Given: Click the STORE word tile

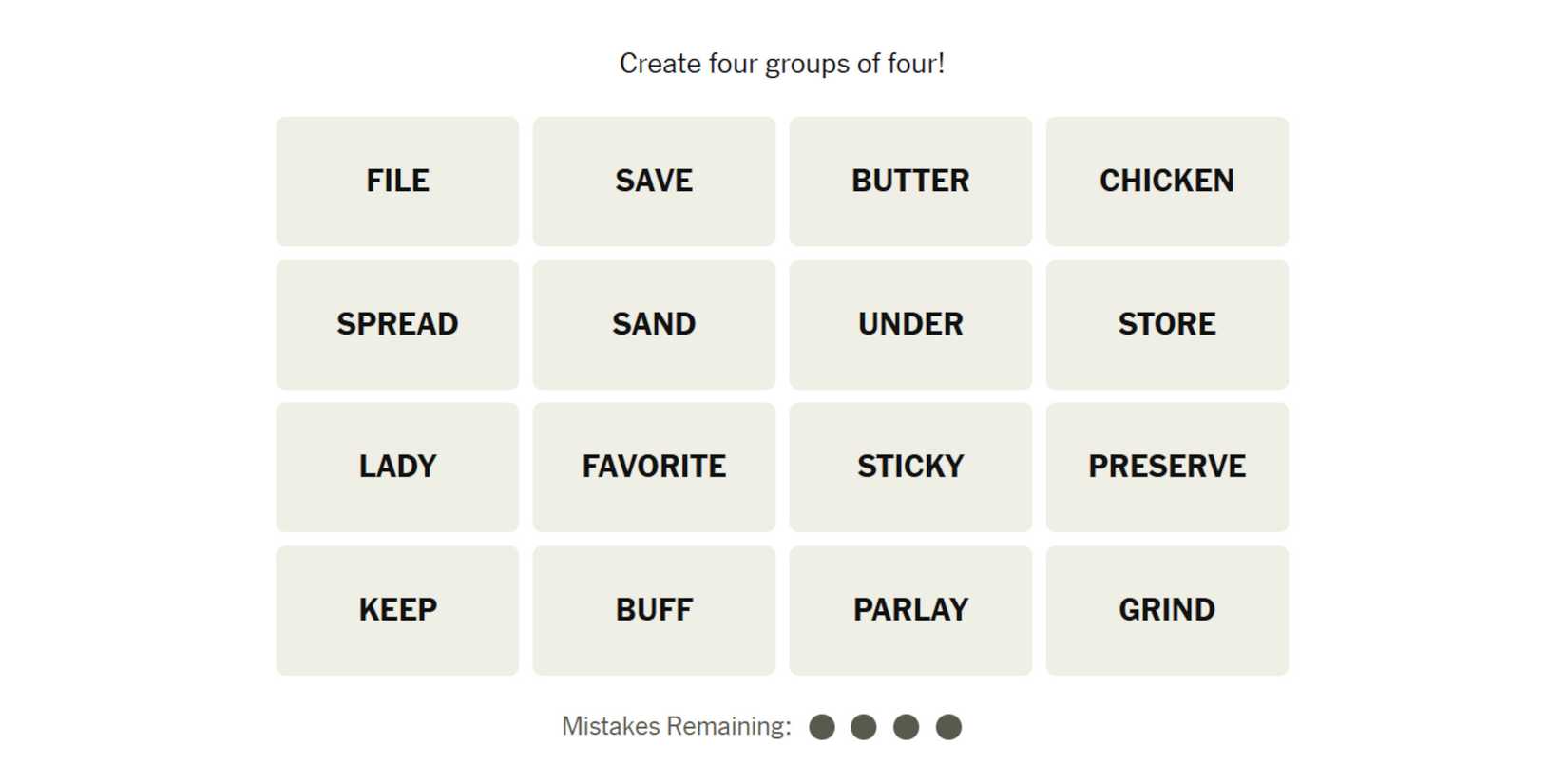Looking at the screenshot, I should 1167,324.
